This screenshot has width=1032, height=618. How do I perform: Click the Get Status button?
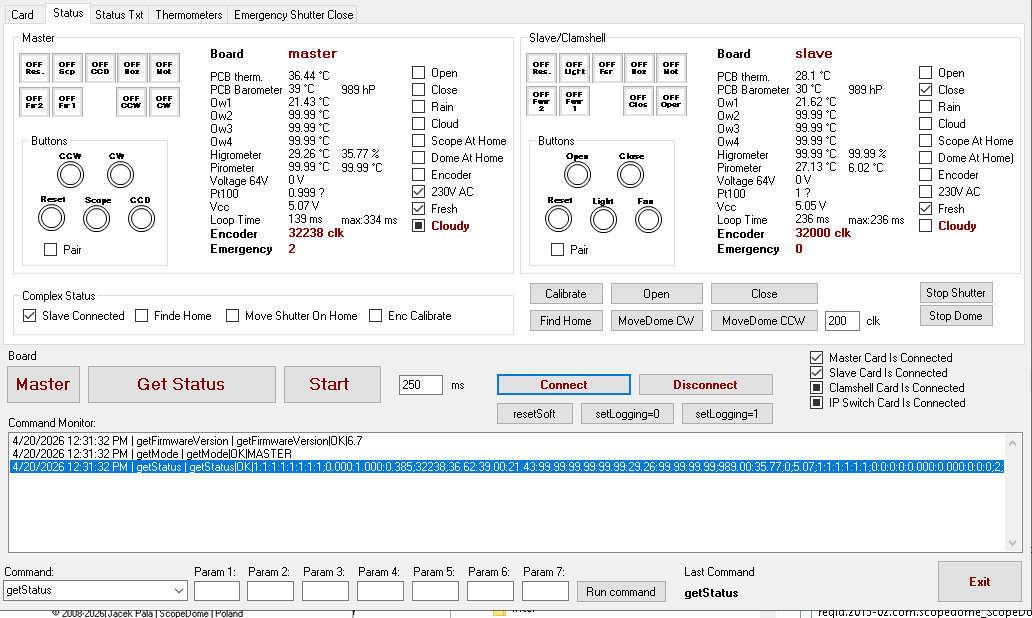coord(181,384)
